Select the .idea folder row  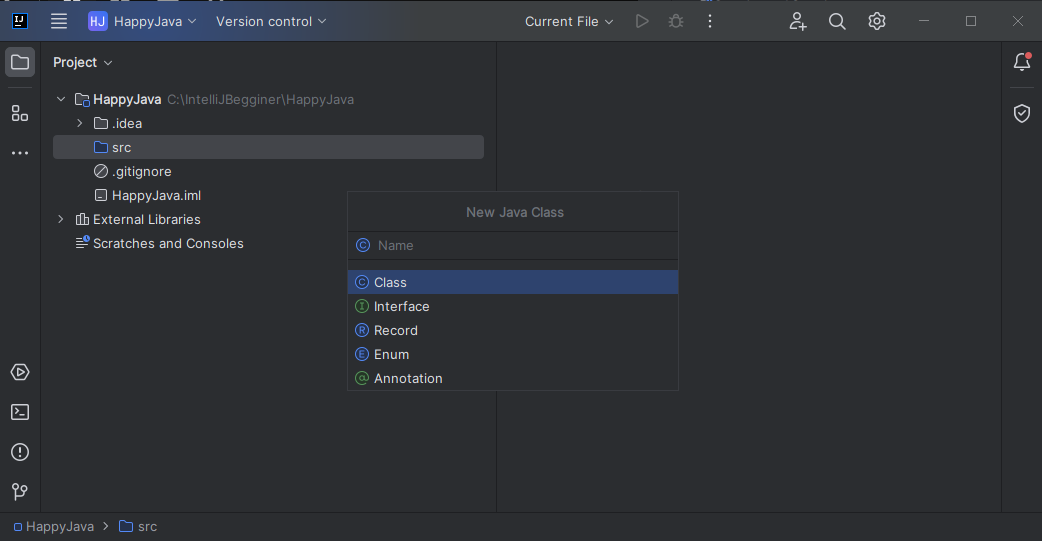coord(268,124)
